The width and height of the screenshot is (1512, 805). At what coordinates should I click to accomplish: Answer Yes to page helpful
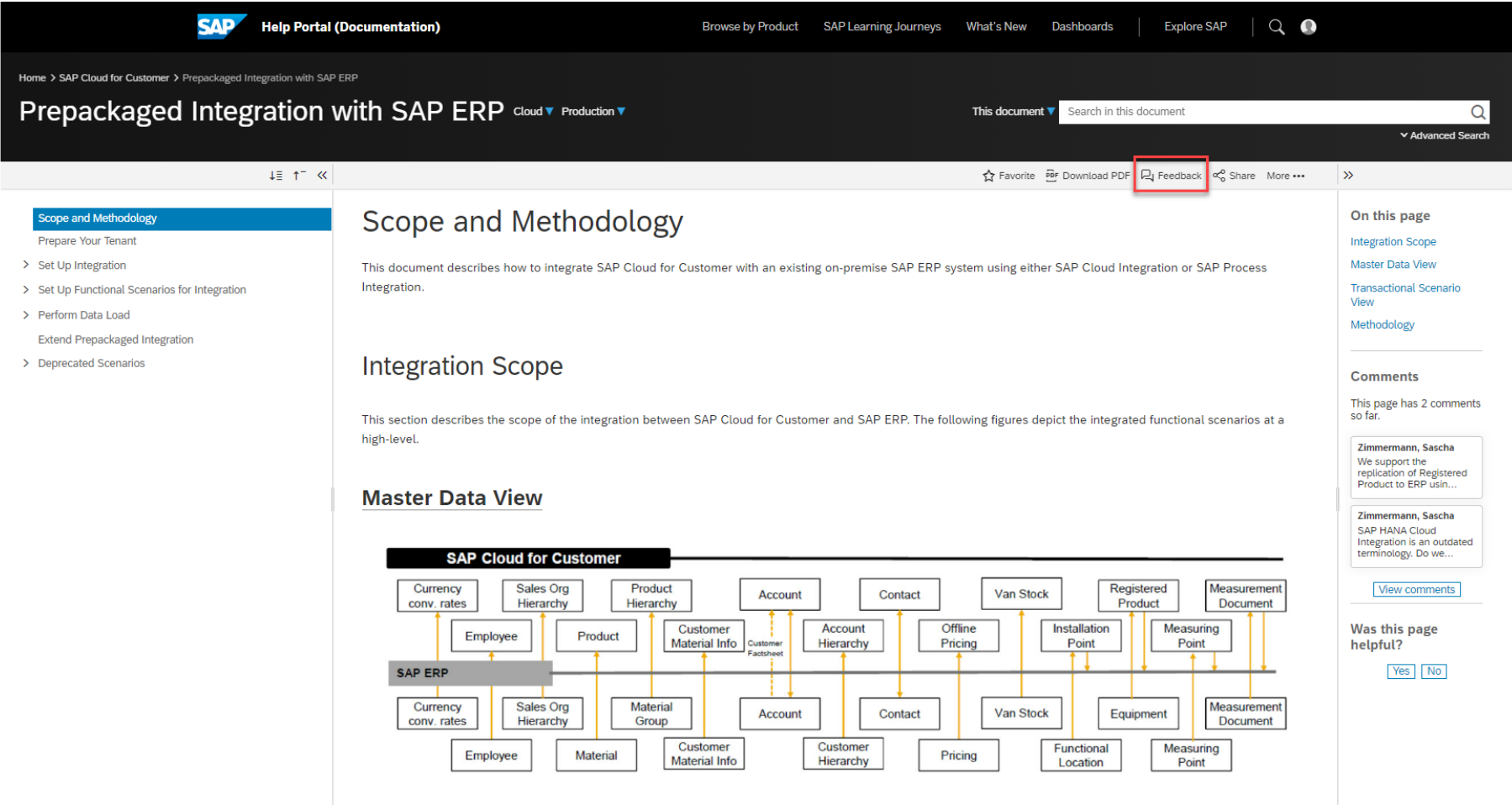(x=1400, y=671)
